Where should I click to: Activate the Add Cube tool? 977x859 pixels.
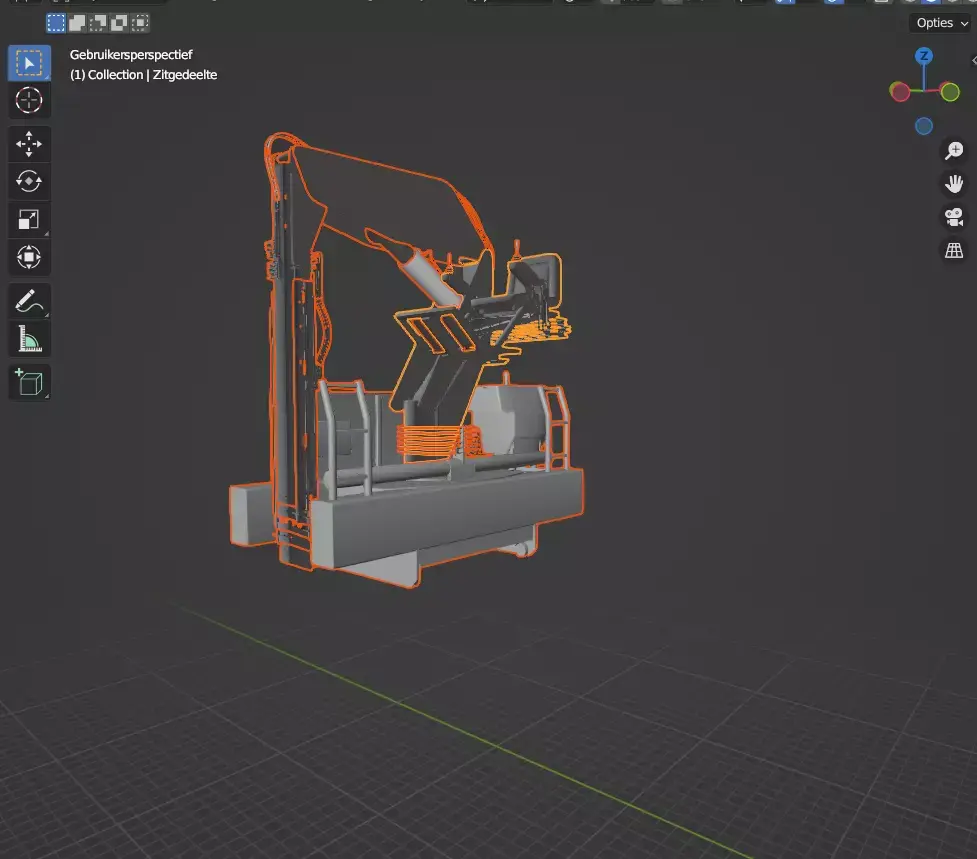tap(29, 381)
